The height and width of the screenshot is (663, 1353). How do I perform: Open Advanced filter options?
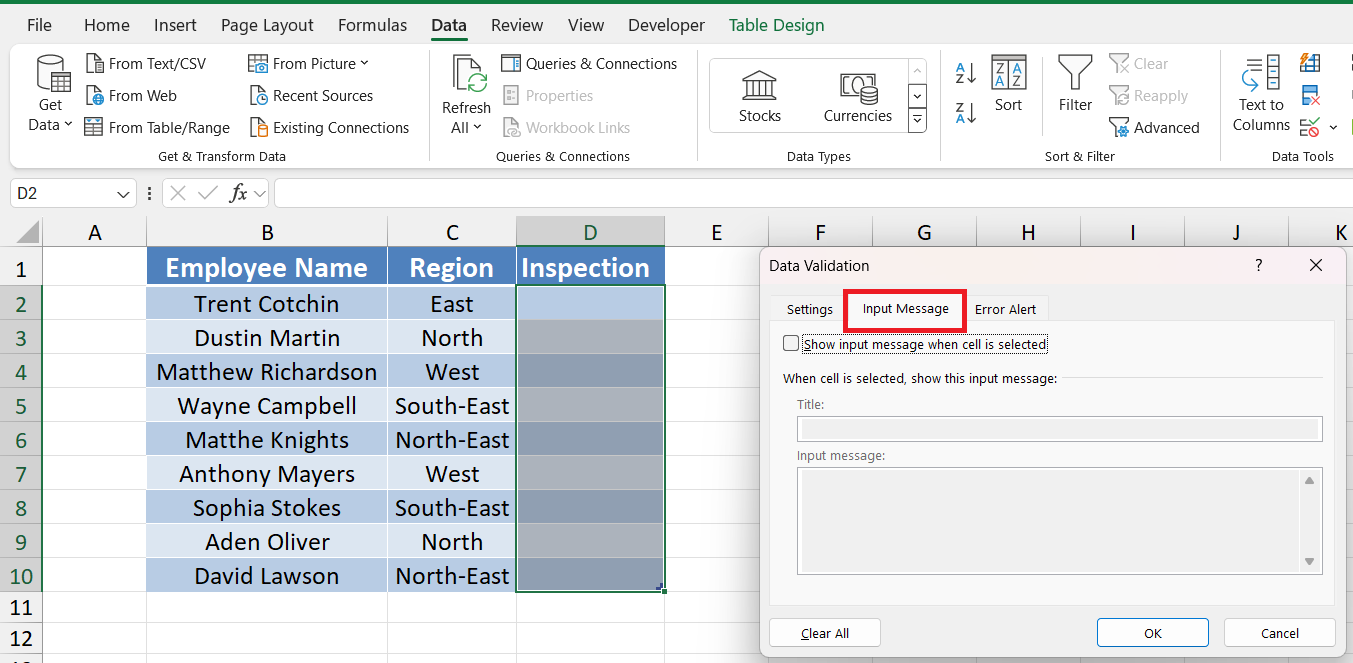1154,128
